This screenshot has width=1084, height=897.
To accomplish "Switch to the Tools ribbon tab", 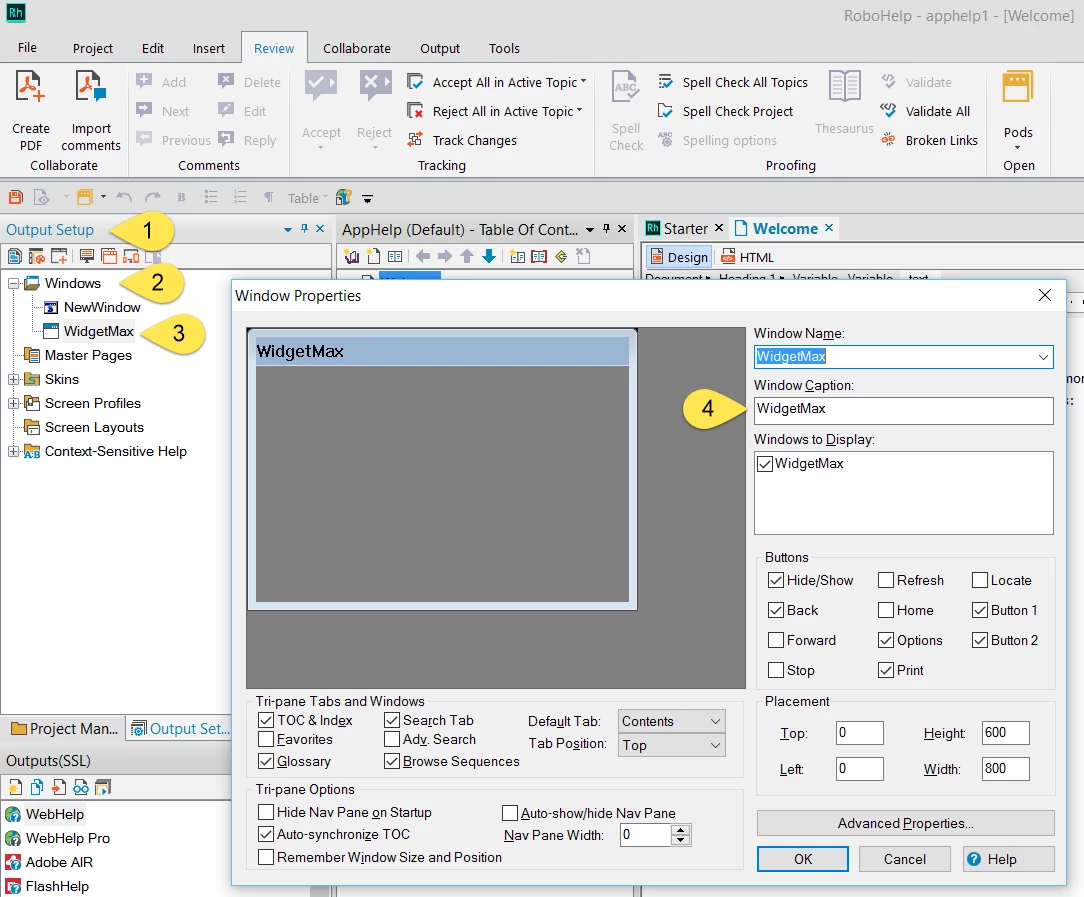I will point(504,48).
